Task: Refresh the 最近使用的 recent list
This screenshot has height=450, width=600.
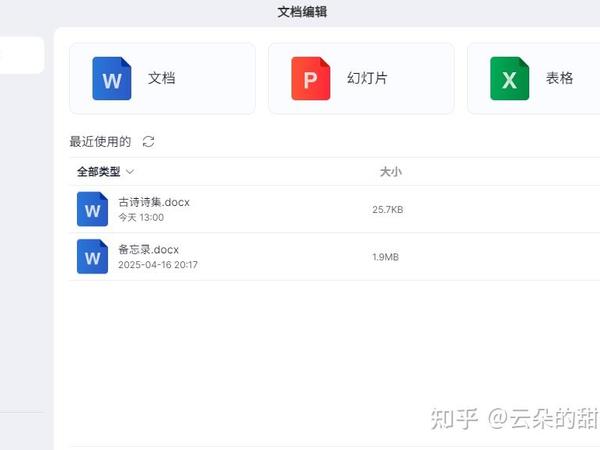Action: pyautogui.click(x=148, y=142)
